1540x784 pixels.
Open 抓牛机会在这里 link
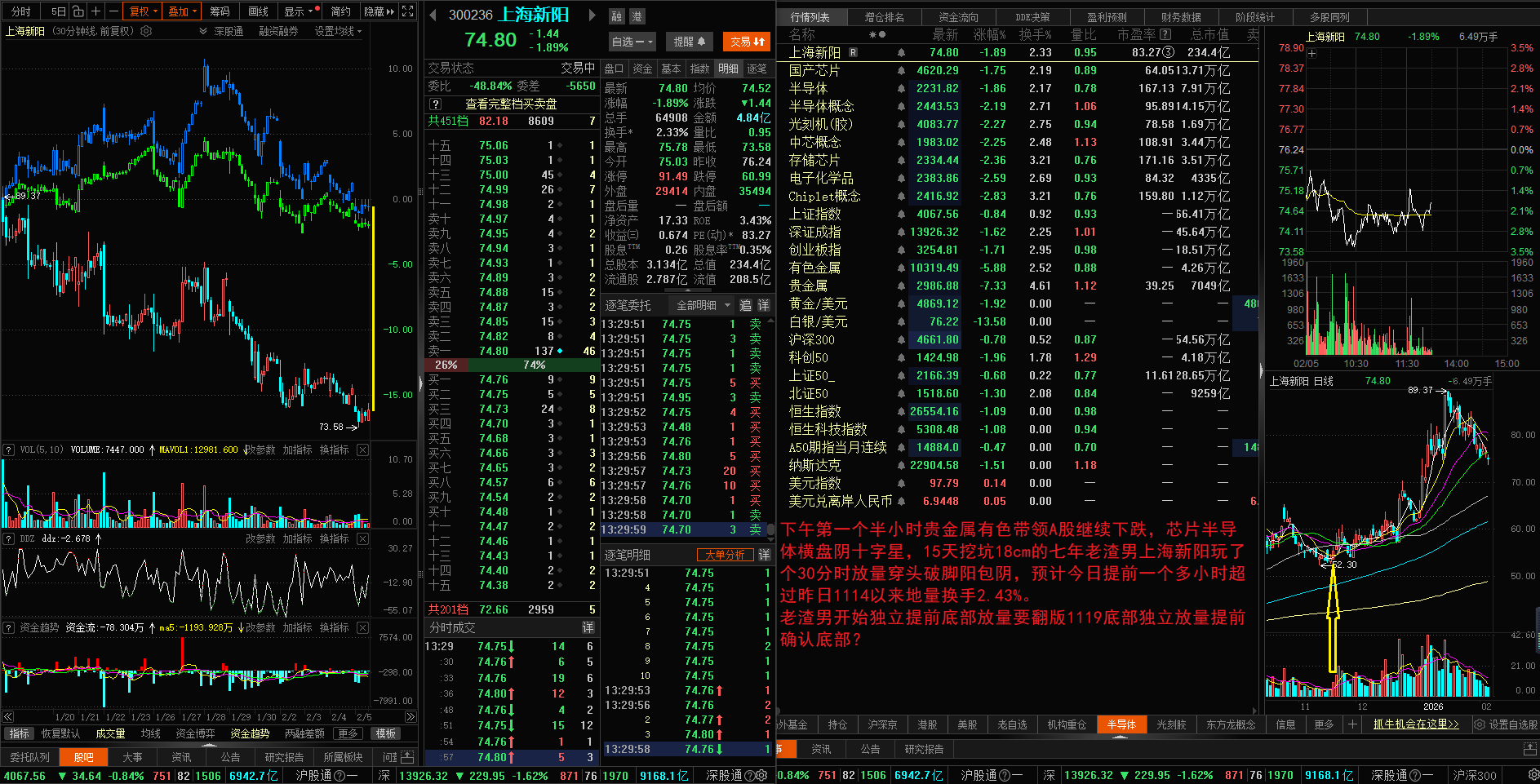(x=1416, y=724)
